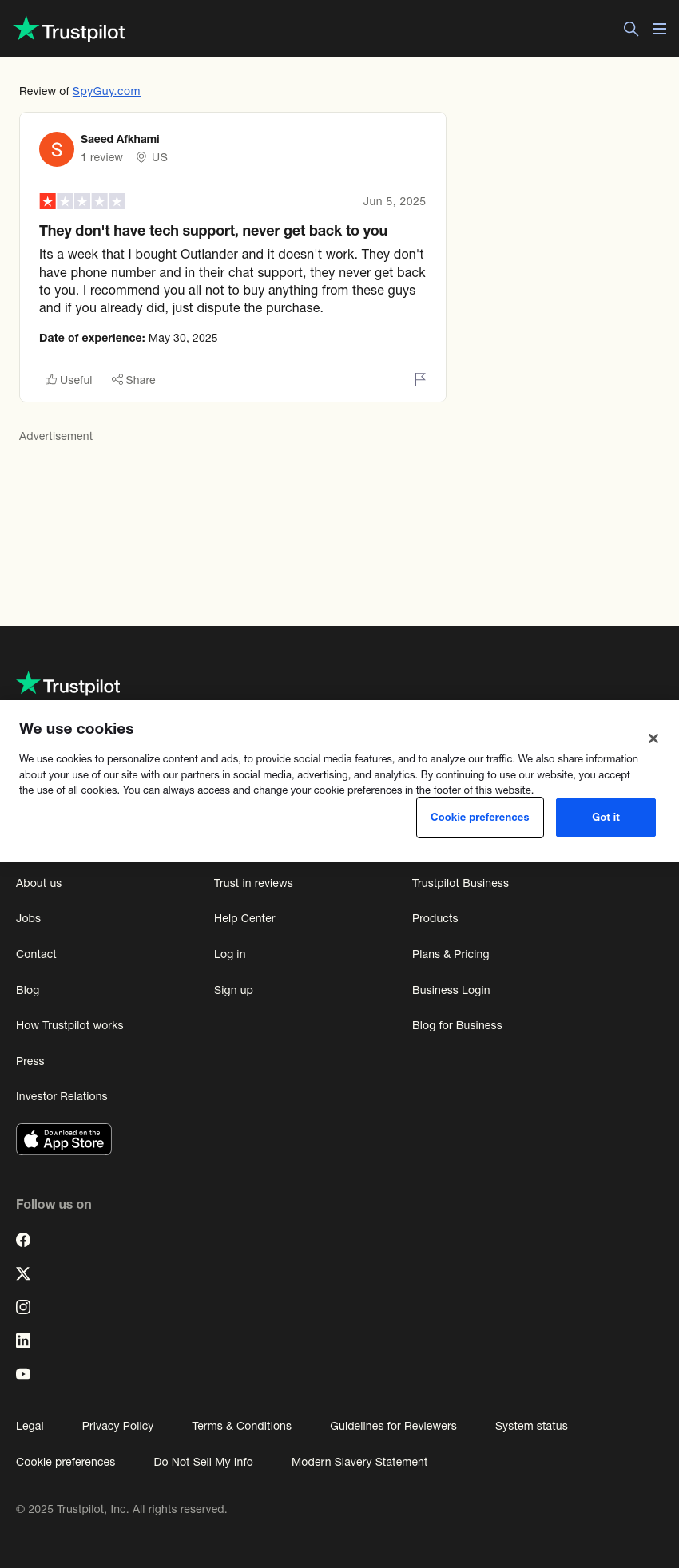Flag this review with flag icon
The image size is (679, 1568).
420,379
